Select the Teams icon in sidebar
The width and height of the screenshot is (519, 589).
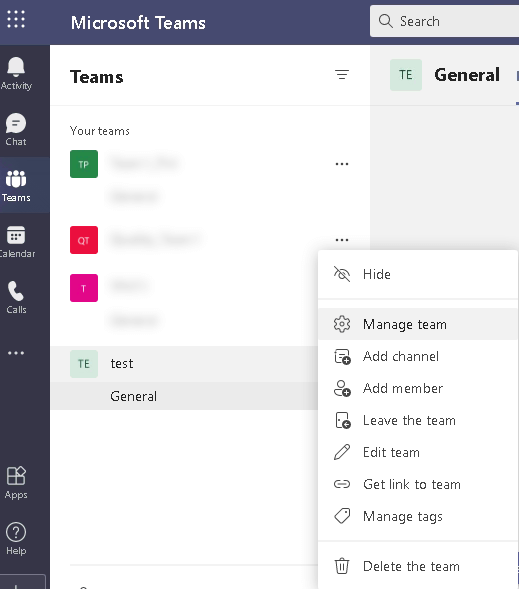pyautogui.click(x=16, y=186)
